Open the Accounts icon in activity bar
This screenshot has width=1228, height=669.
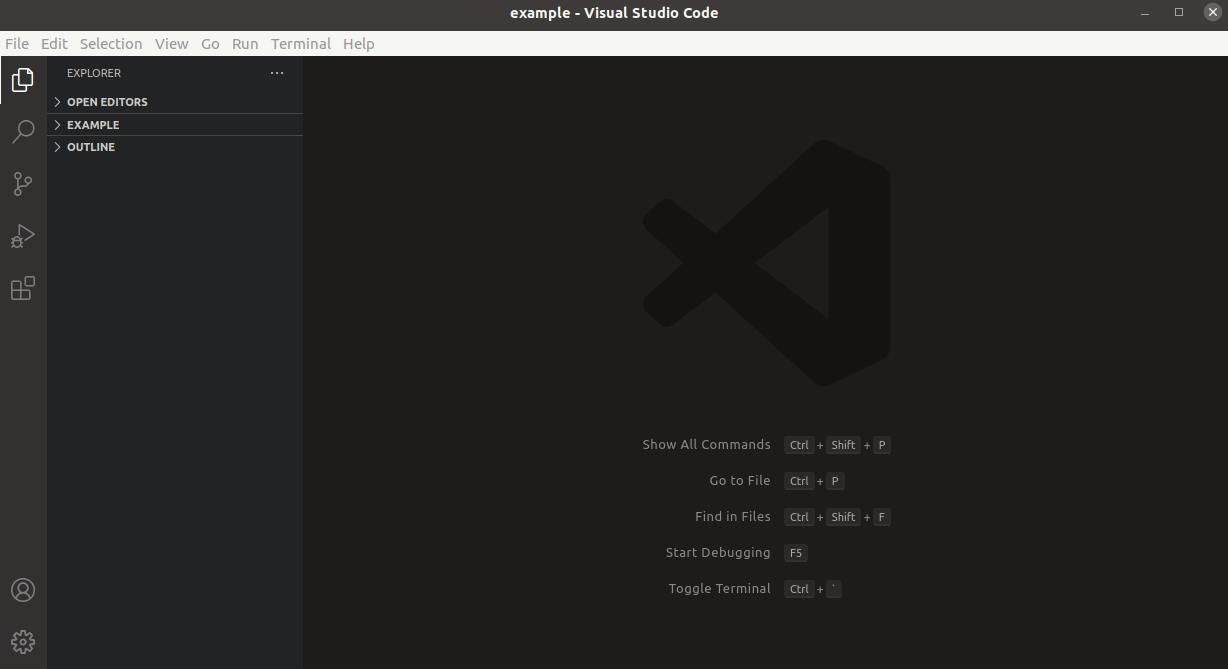[x=23, y=590]
